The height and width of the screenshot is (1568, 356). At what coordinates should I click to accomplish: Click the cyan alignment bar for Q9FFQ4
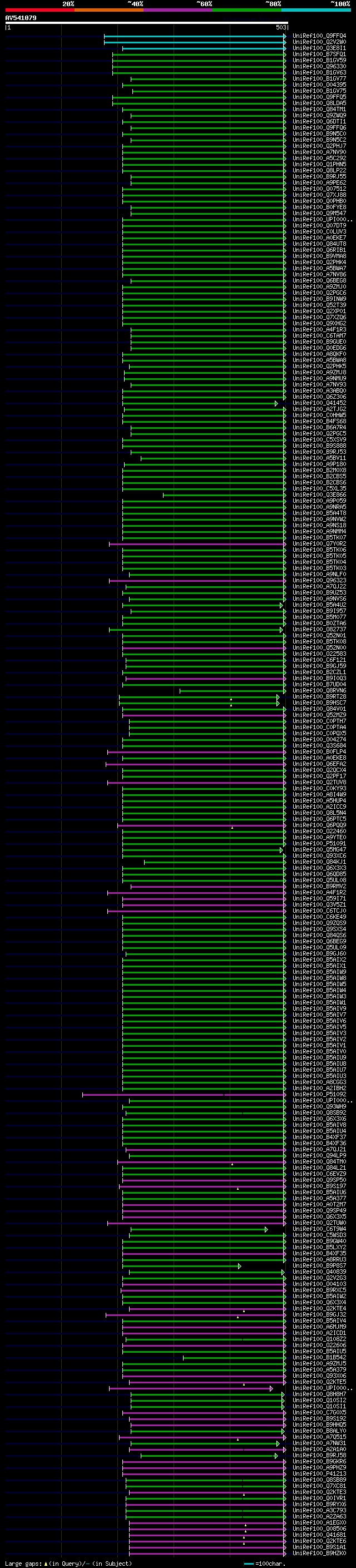(x=195, y=36)
